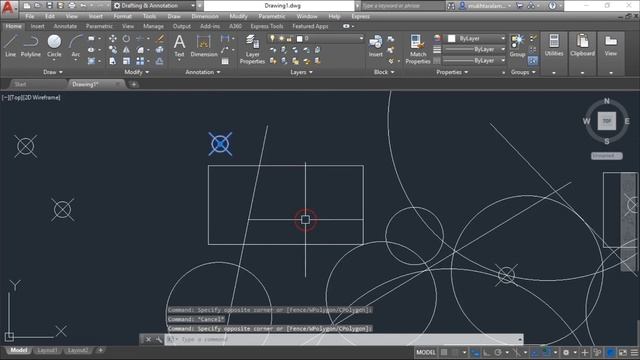This screenshot has width=640, height=360.
Task: Click the Insert block icon
Action: pos(376,45)
